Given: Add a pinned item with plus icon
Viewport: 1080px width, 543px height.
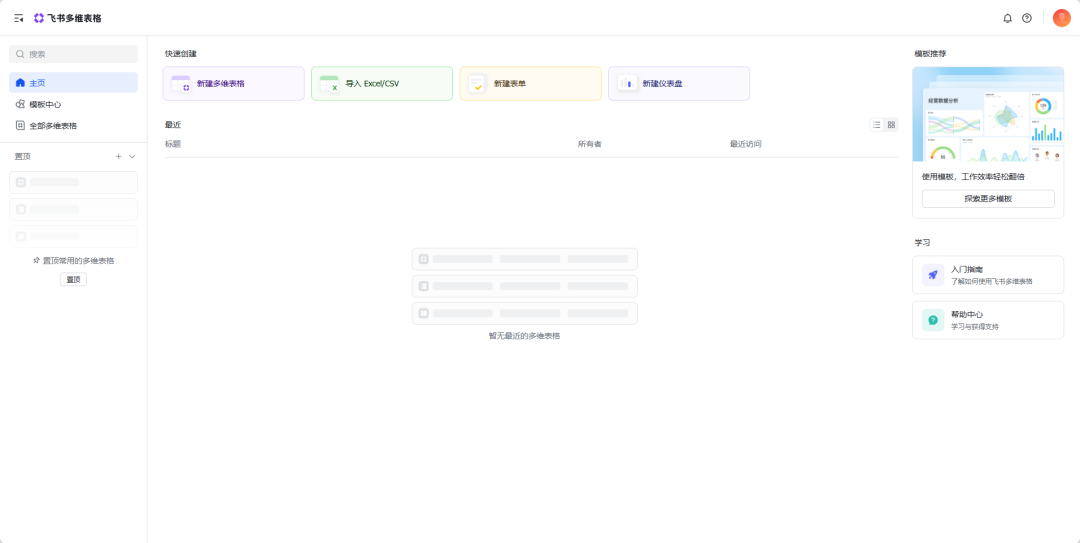Looking at the screenshot, I should coord(118,156).
